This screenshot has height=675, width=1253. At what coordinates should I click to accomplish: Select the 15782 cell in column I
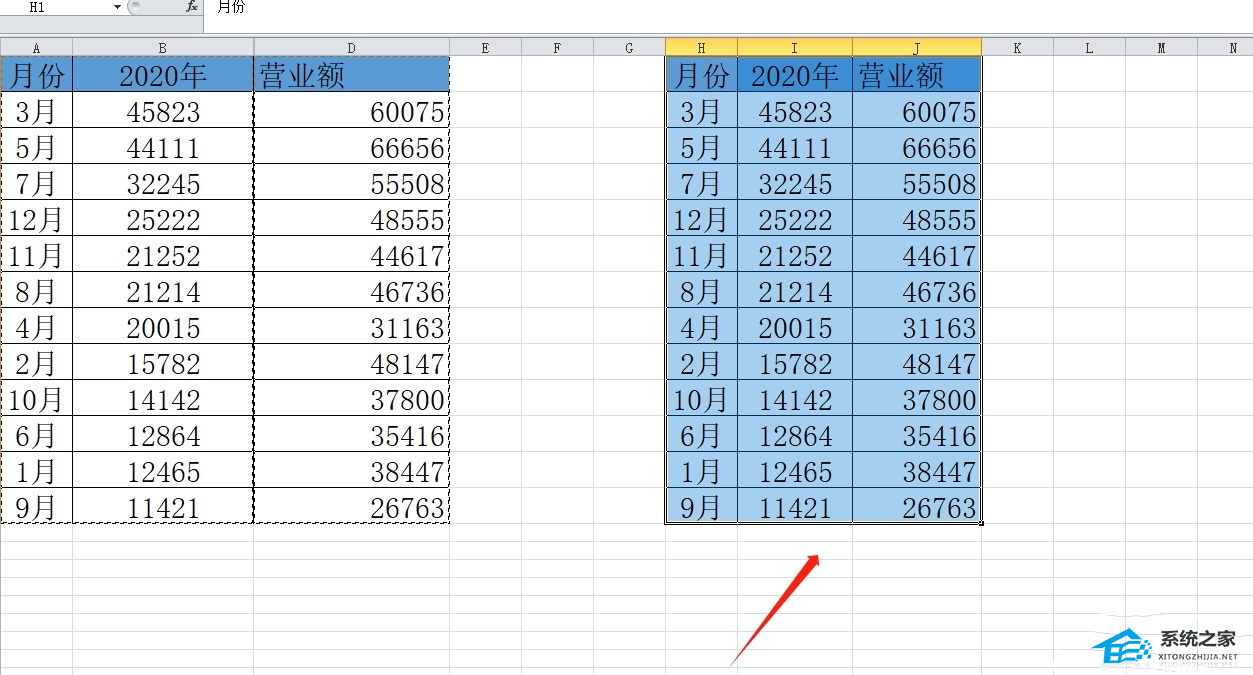[795, 362]
